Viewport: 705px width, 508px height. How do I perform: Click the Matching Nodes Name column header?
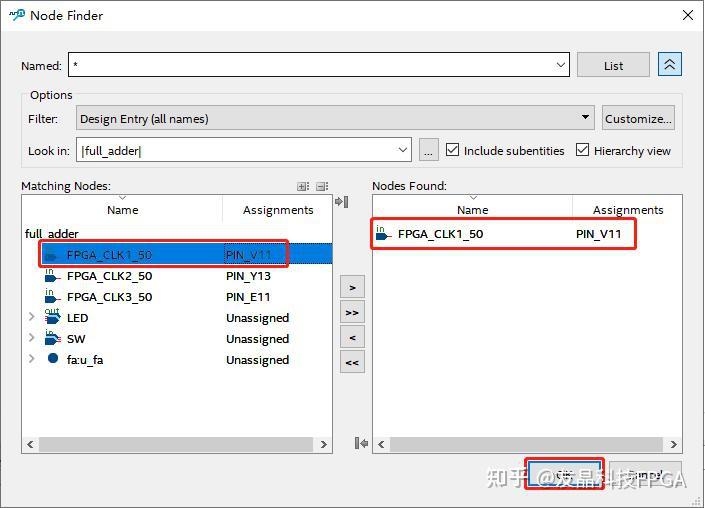[x=122, y=210]
